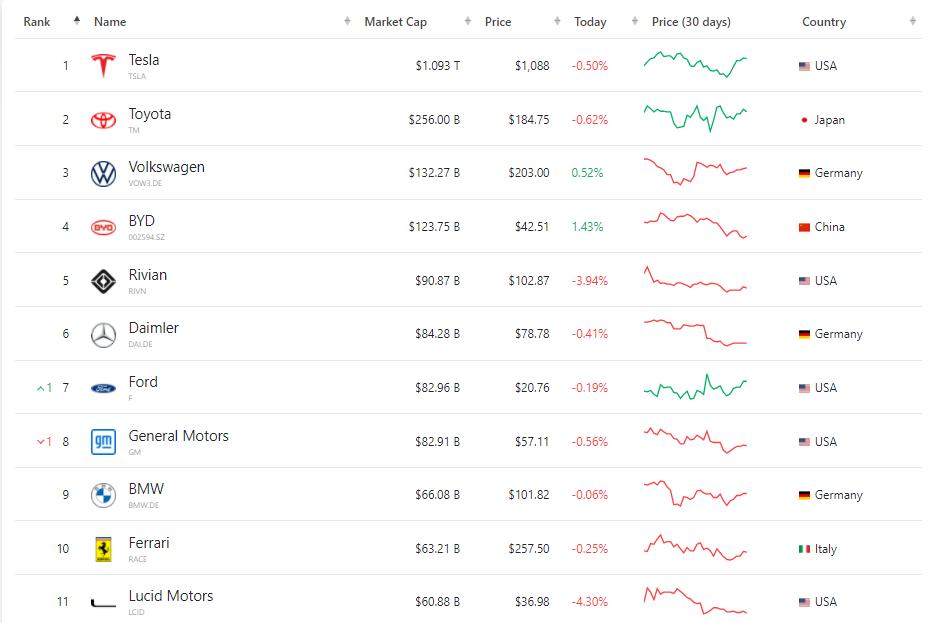Click the General Motors gm logo
This screenshot has width=933, height=623.
point(103,442)
